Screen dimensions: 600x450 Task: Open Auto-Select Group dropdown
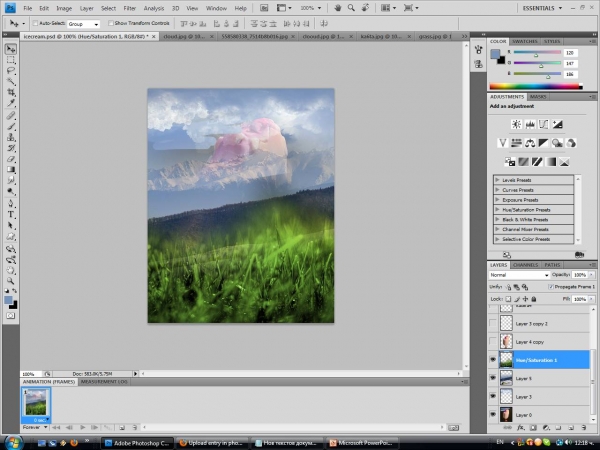click(83, 24)
